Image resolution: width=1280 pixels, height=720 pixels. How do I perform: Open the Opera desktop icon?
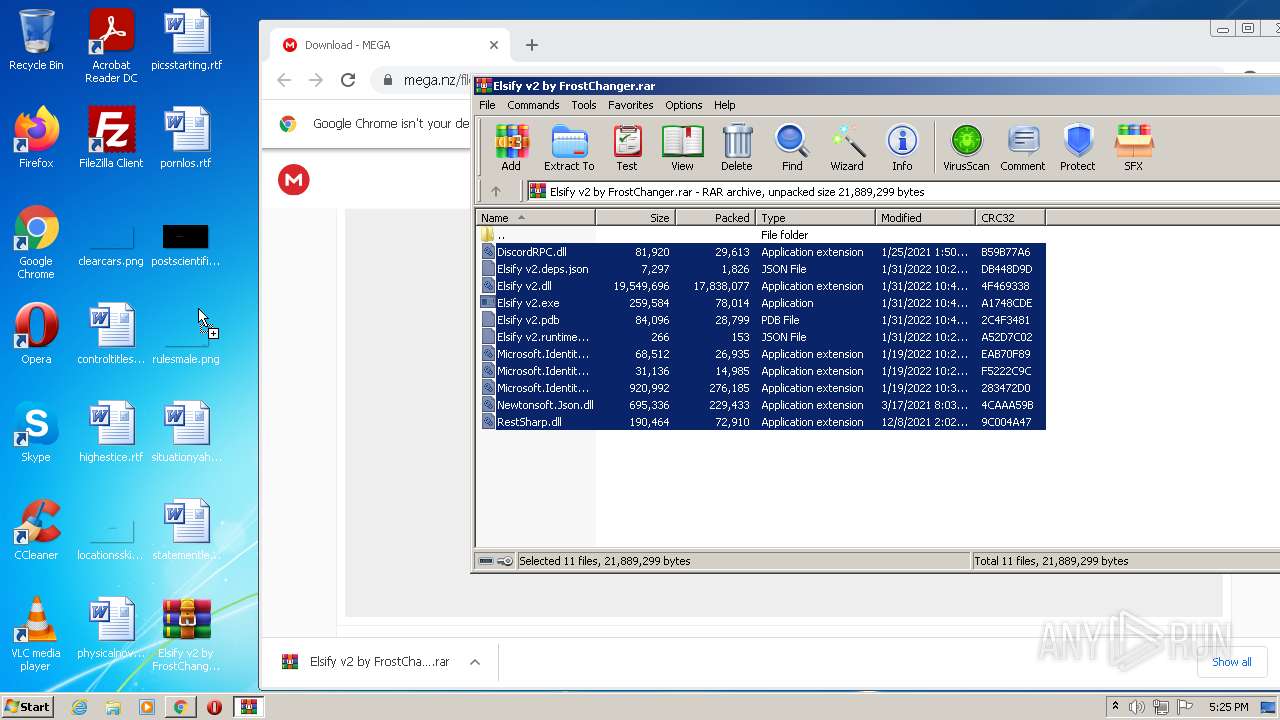pos(36,334)
